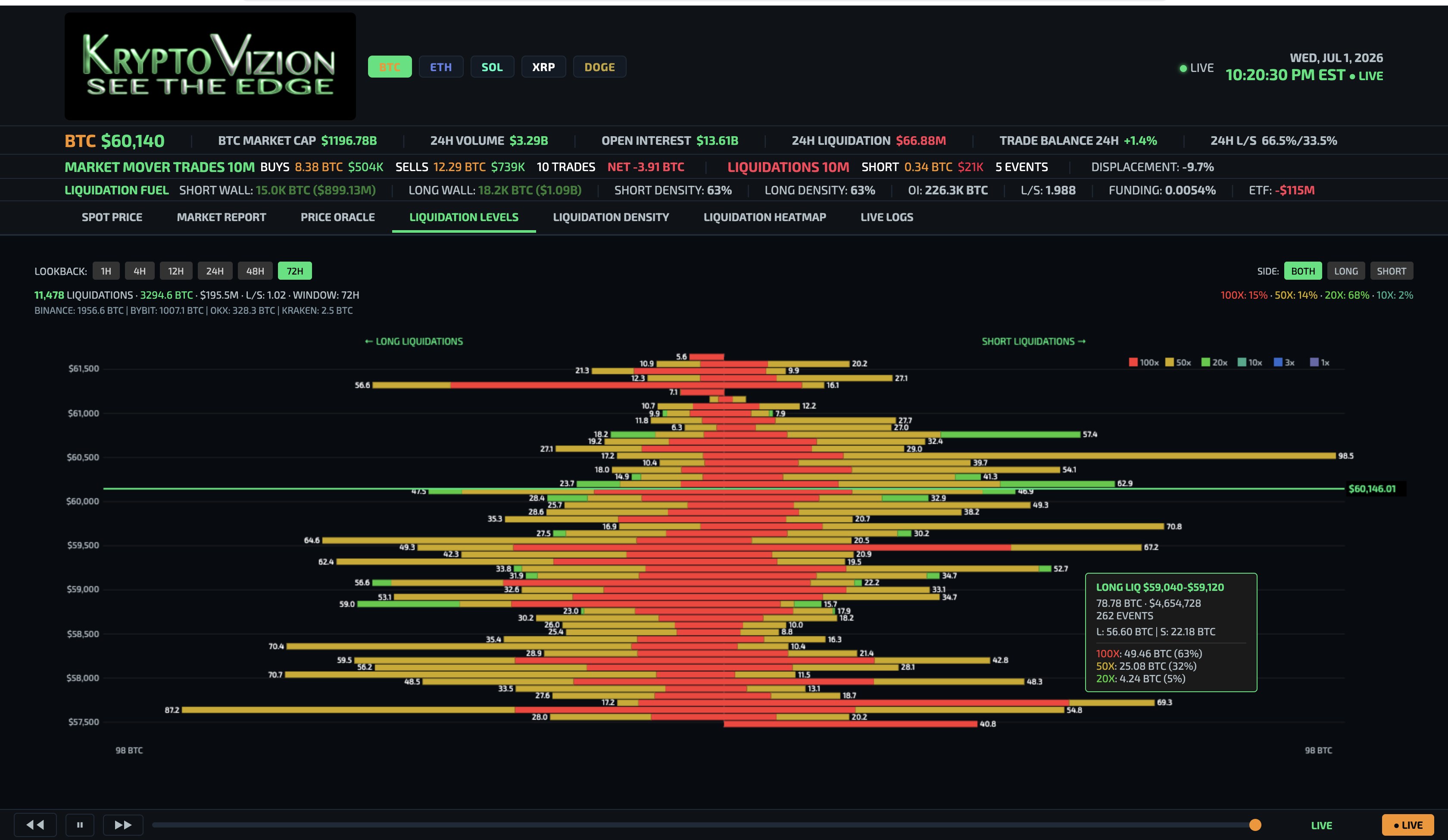The height and width of the screenshot is (840, 1448).
Task: Click the timeline slider handle
Action: tap(1255, 824)
